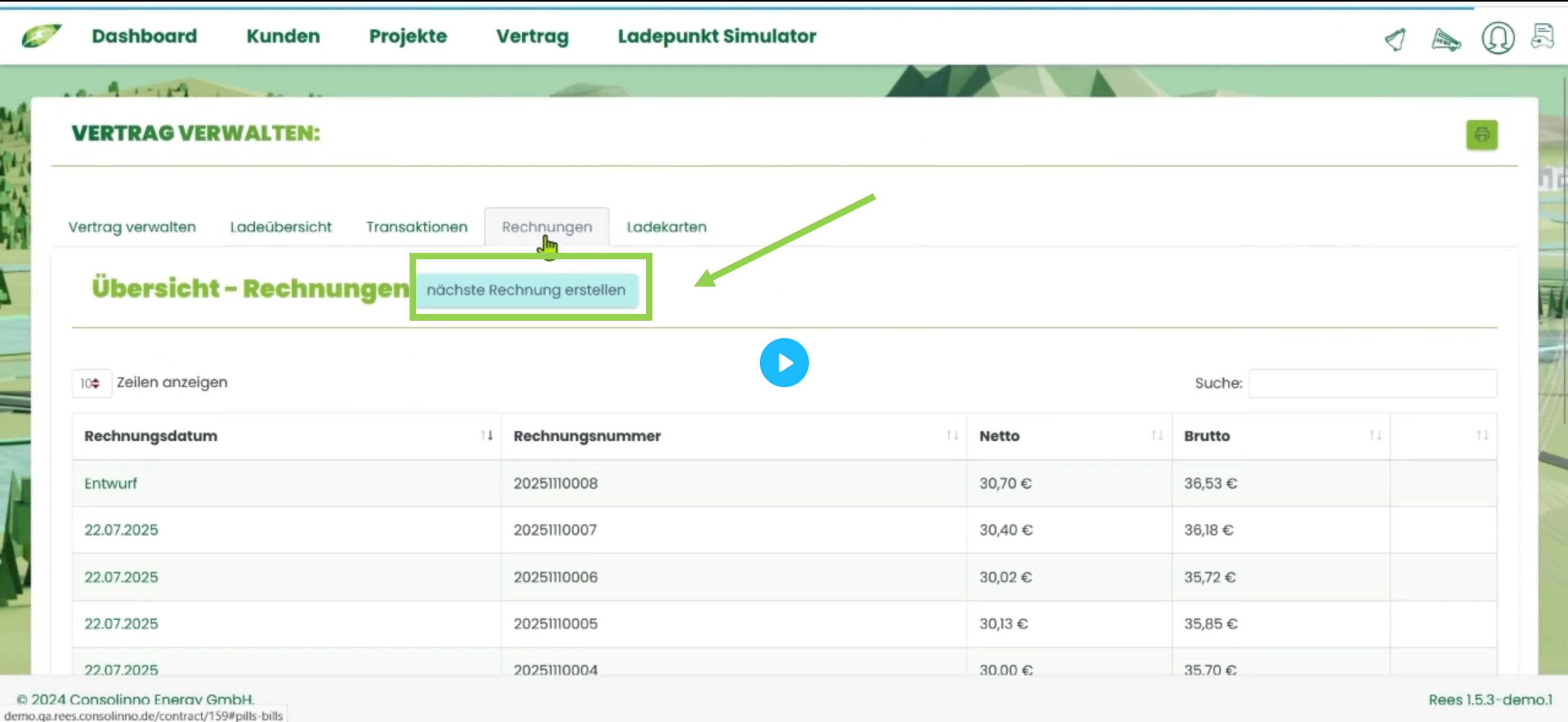Click Netto value 30,70 €
Viewport: 1568px width, 722px height.
tap(1005, 484)
